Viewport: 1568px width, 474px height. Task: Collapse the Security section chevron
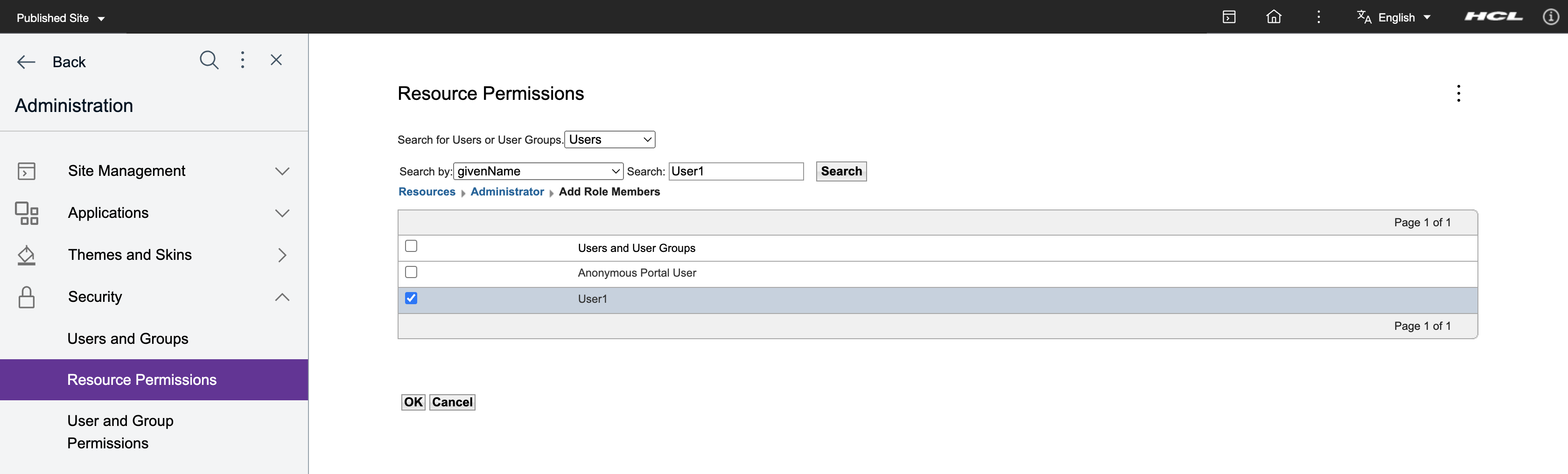pos(282,297)
